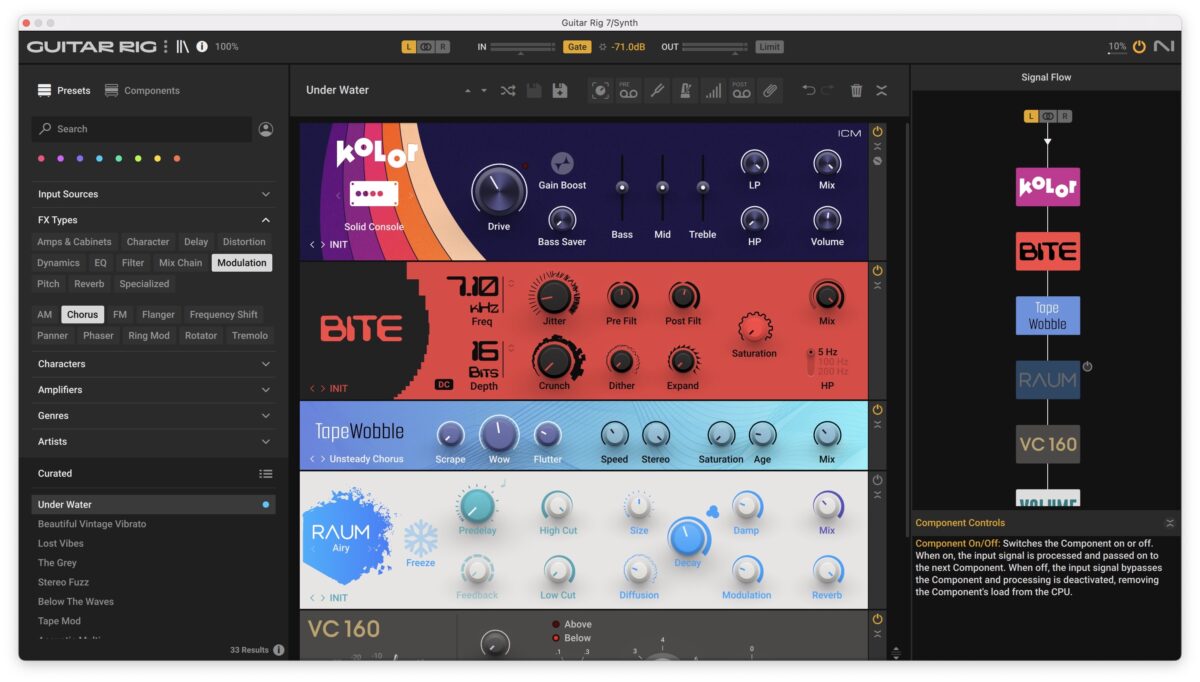1200x682 pixels.
Task: Toggle the browser library icon in header
Action: pyautogui.click(x=182, y=46)
